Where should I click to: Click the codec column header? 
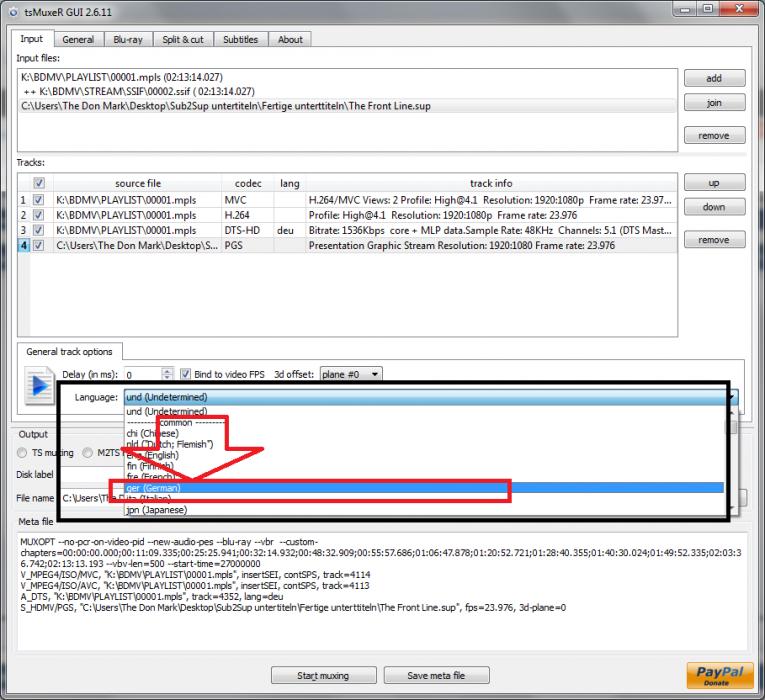(248, 183)
